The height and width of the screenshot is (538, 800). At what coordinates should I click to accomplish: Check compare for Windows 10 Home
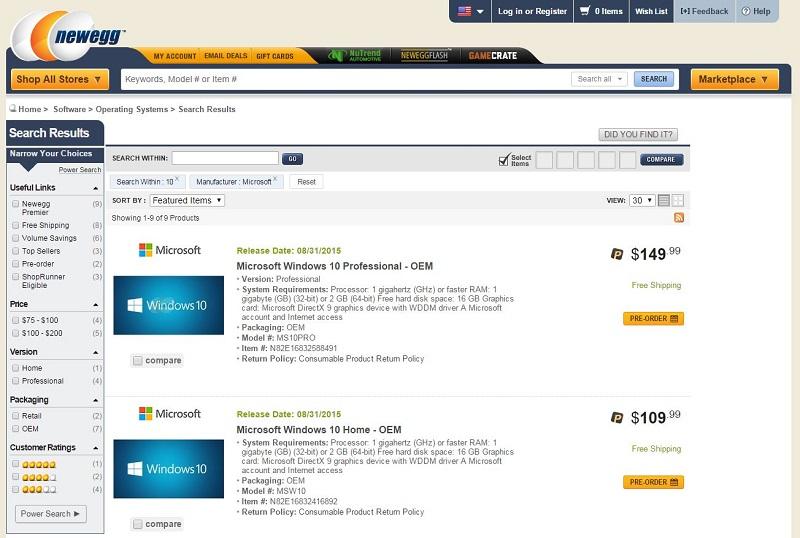click(137, 524)
